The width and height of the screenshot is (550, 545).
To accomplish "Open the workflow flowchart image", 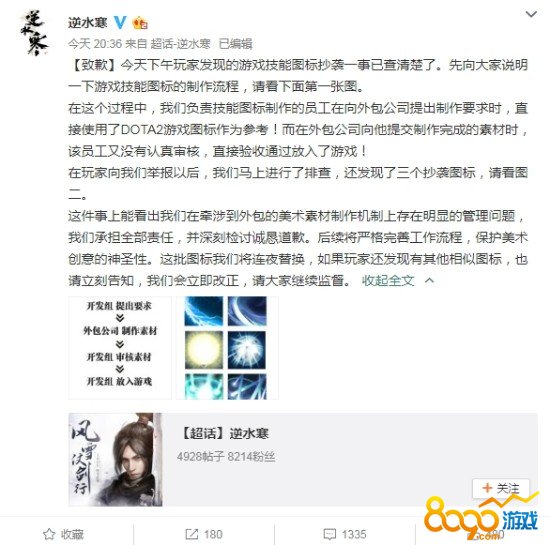I will point(120,348).
